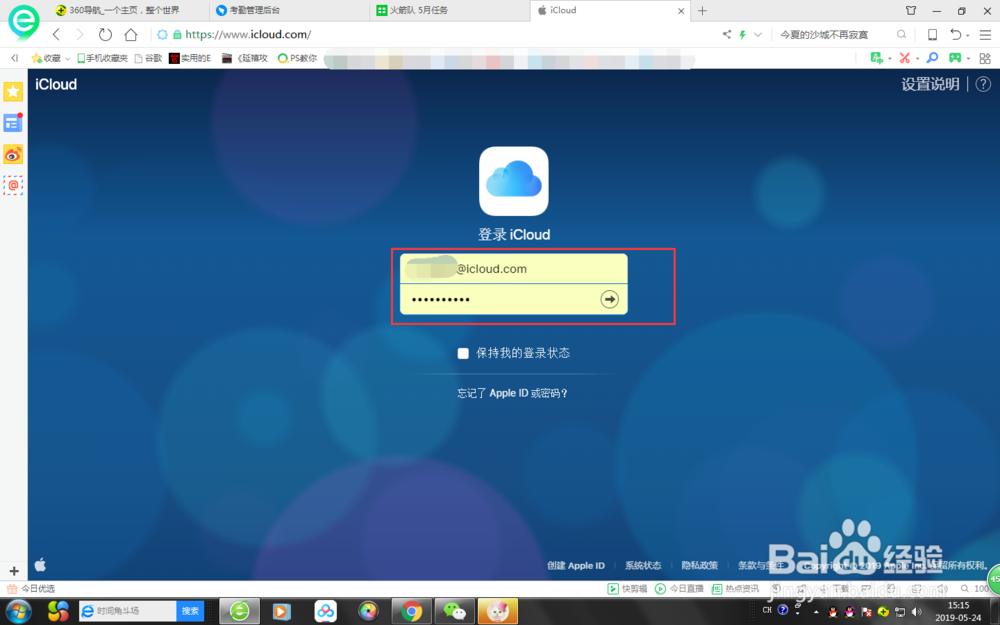Click the green translate icon
The image size is (1000, 625).
click(x=877, y=58)
